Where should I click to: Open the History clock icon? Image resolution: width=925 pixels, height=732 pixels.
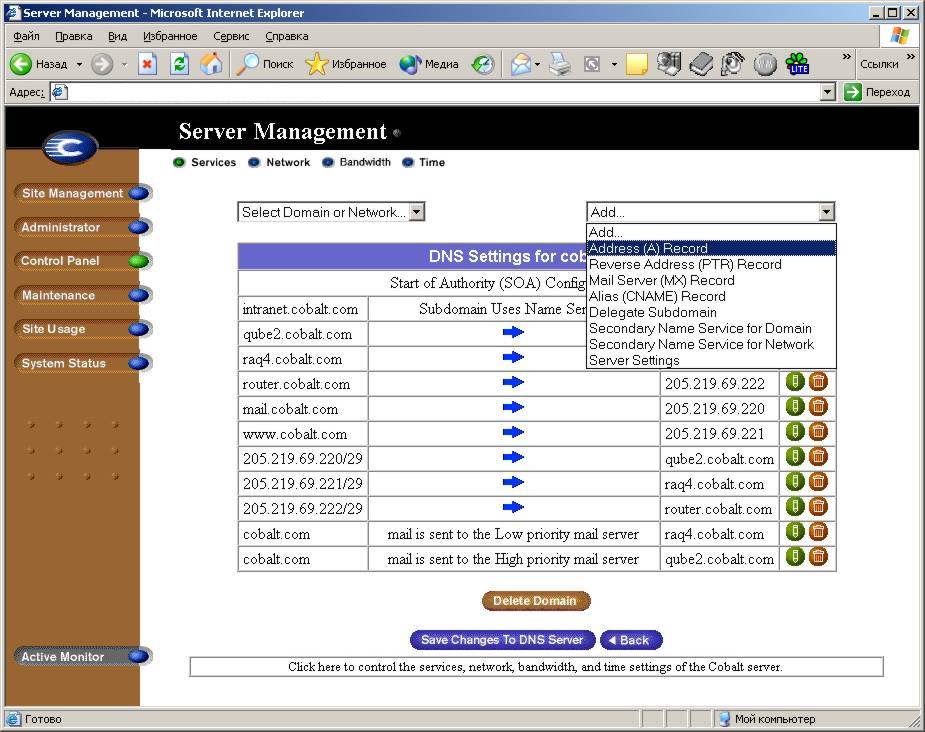click(x=483, y=64)
